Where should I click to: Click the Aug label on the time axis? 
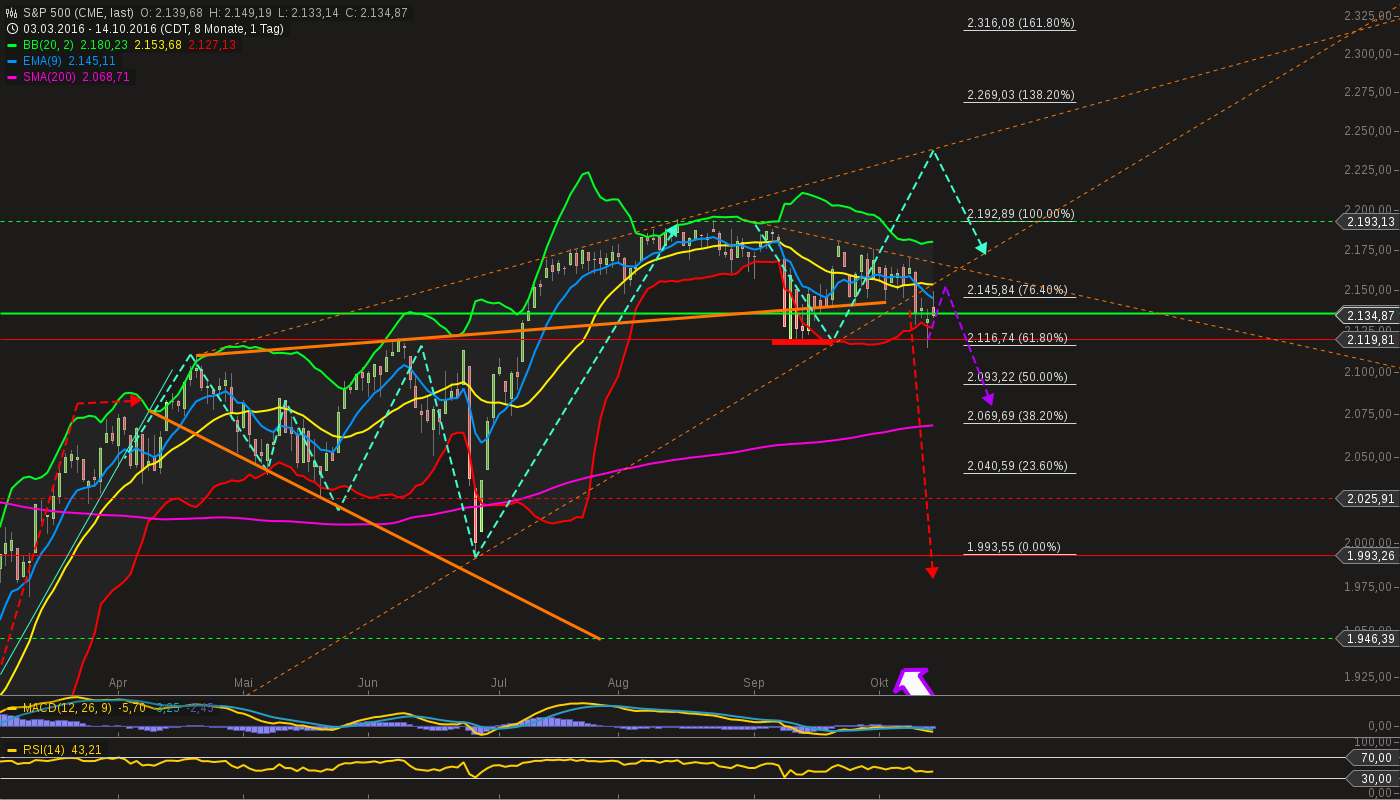point(618,683)
